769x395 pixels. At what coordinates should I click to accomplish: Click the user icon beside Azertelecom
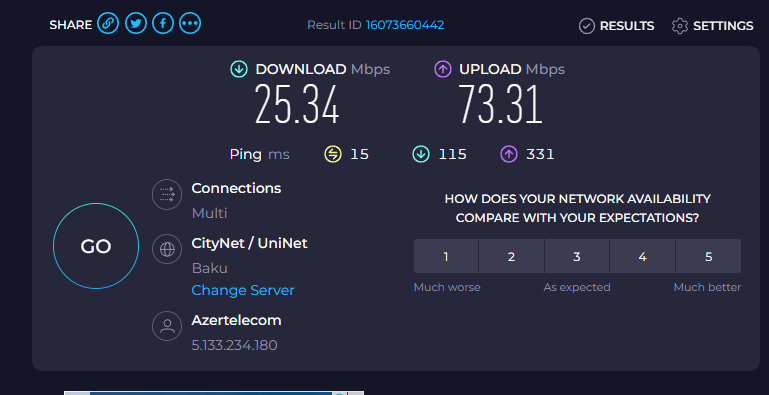coord(167,326)
